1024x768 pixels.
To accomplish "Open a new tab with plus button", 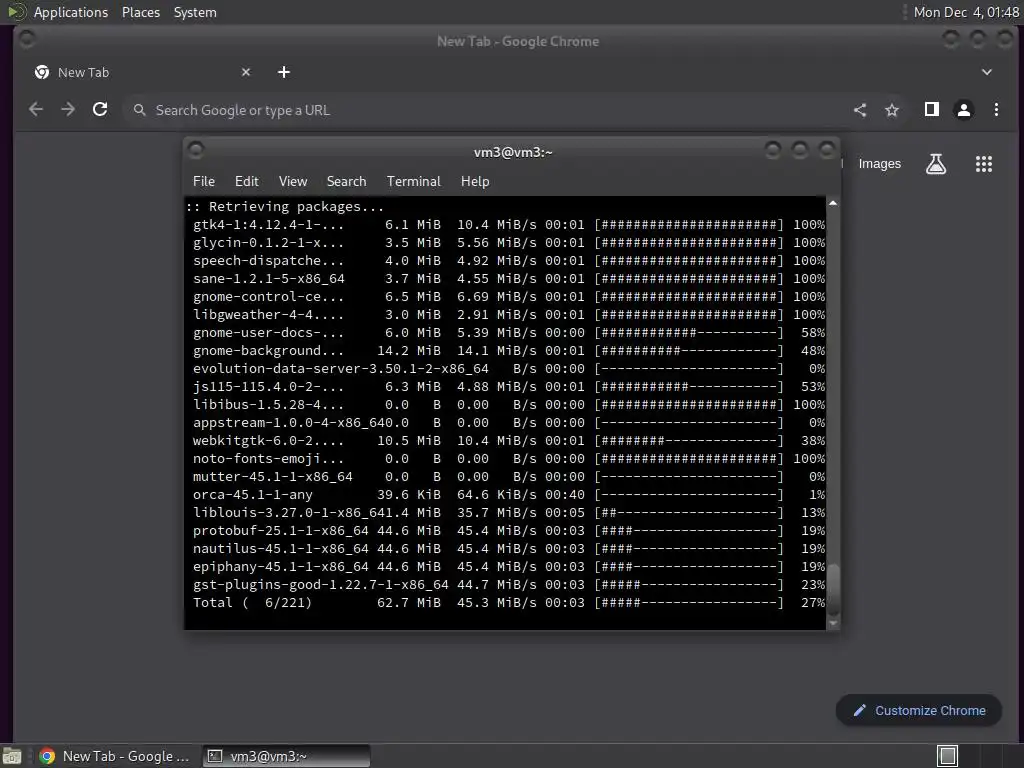I will [283, 72].
